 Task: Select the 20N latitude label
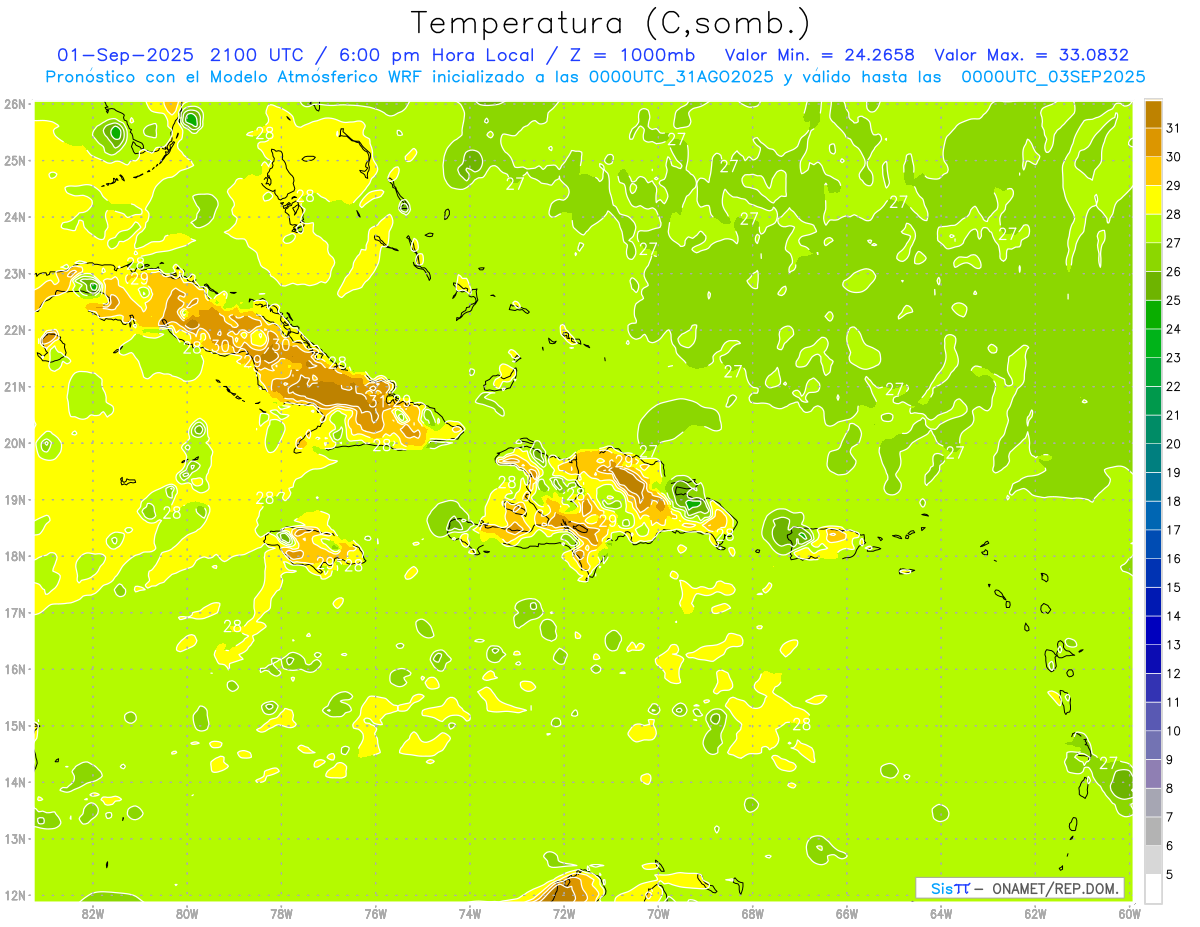[14, 443]
